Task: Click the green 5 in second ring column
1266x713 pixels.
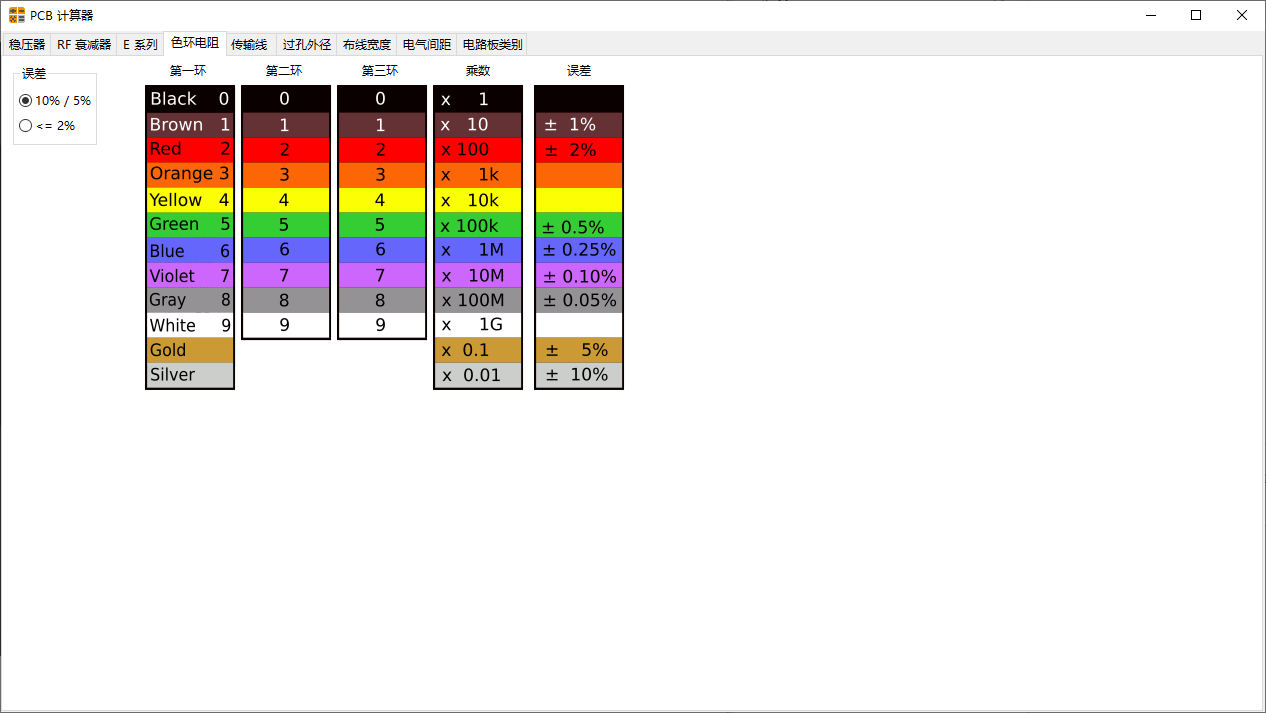Action: click(285, 225)
